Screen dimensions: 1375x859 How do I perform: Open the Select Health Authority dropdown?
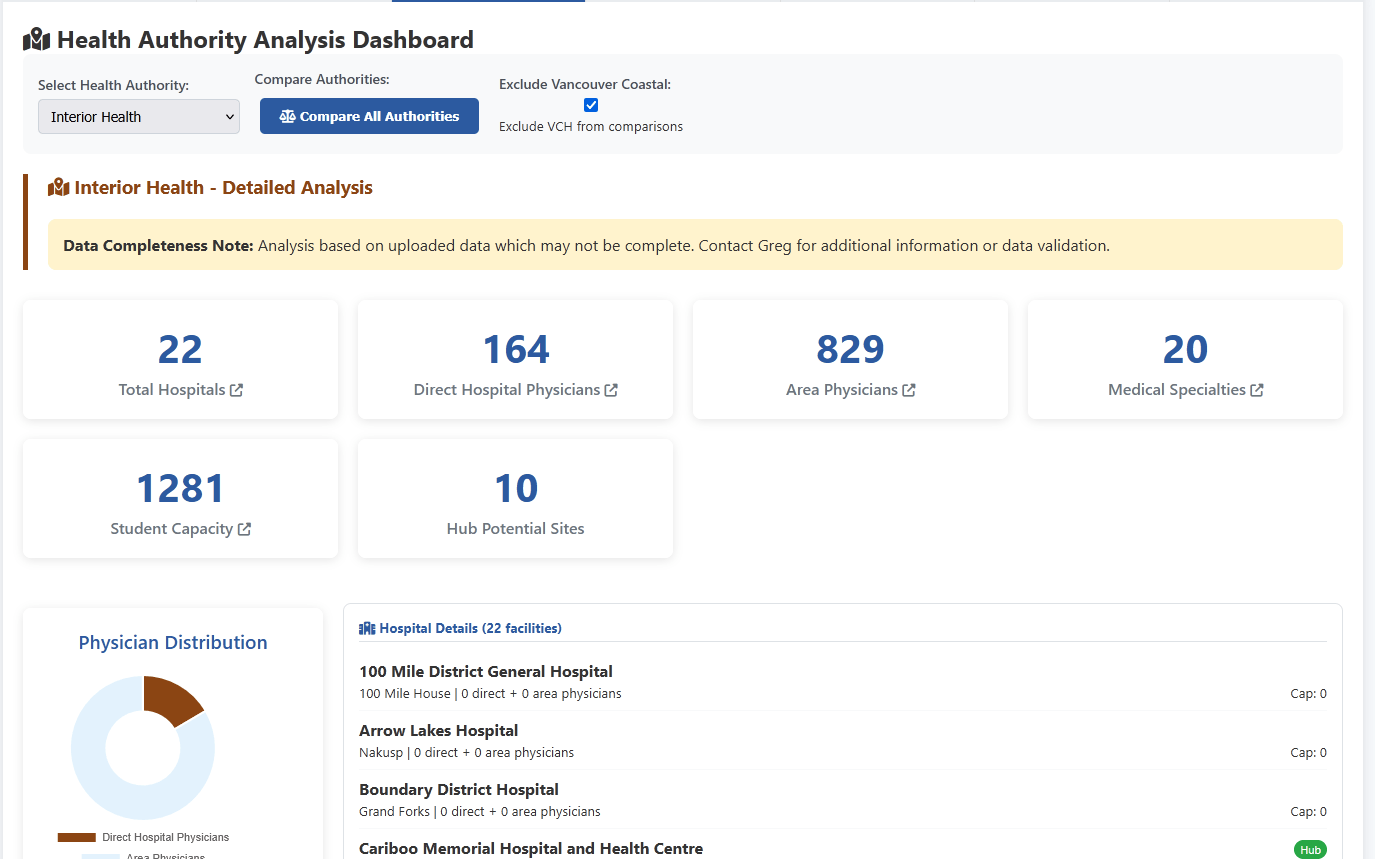point(139,116)
